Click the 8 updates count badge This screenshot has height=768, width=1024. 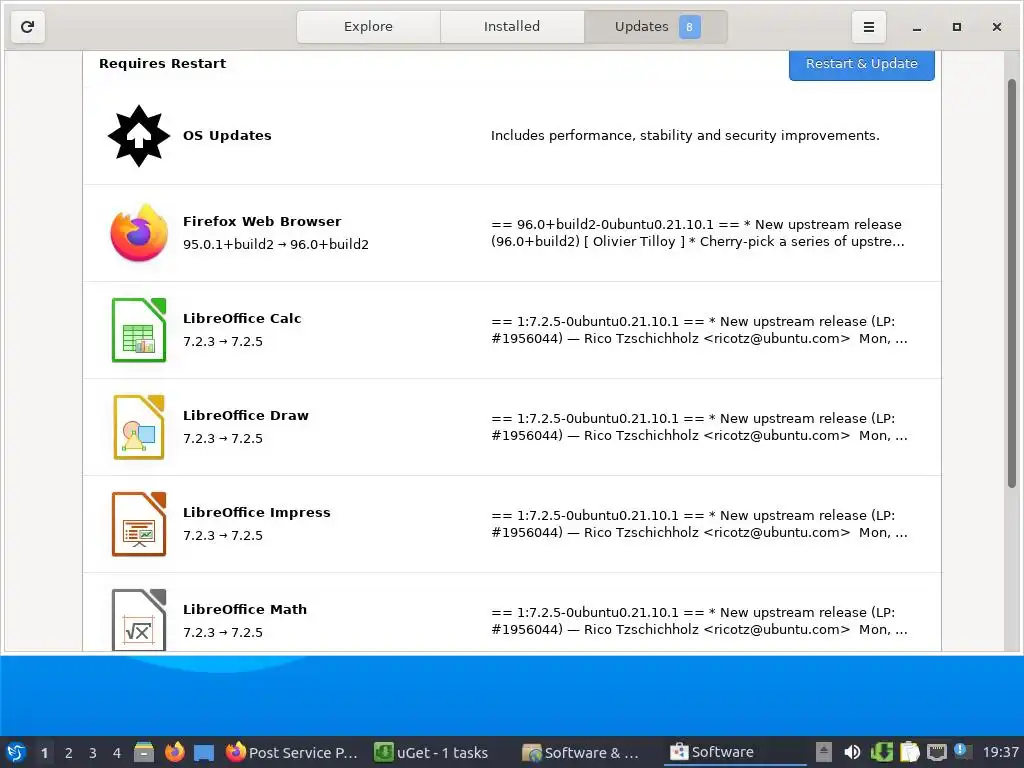[x=689, y=27]
